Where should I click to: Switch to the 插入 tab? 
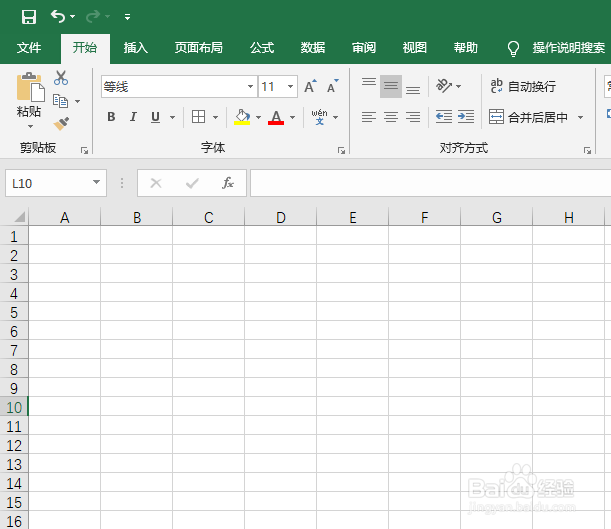tap(136, 48)
